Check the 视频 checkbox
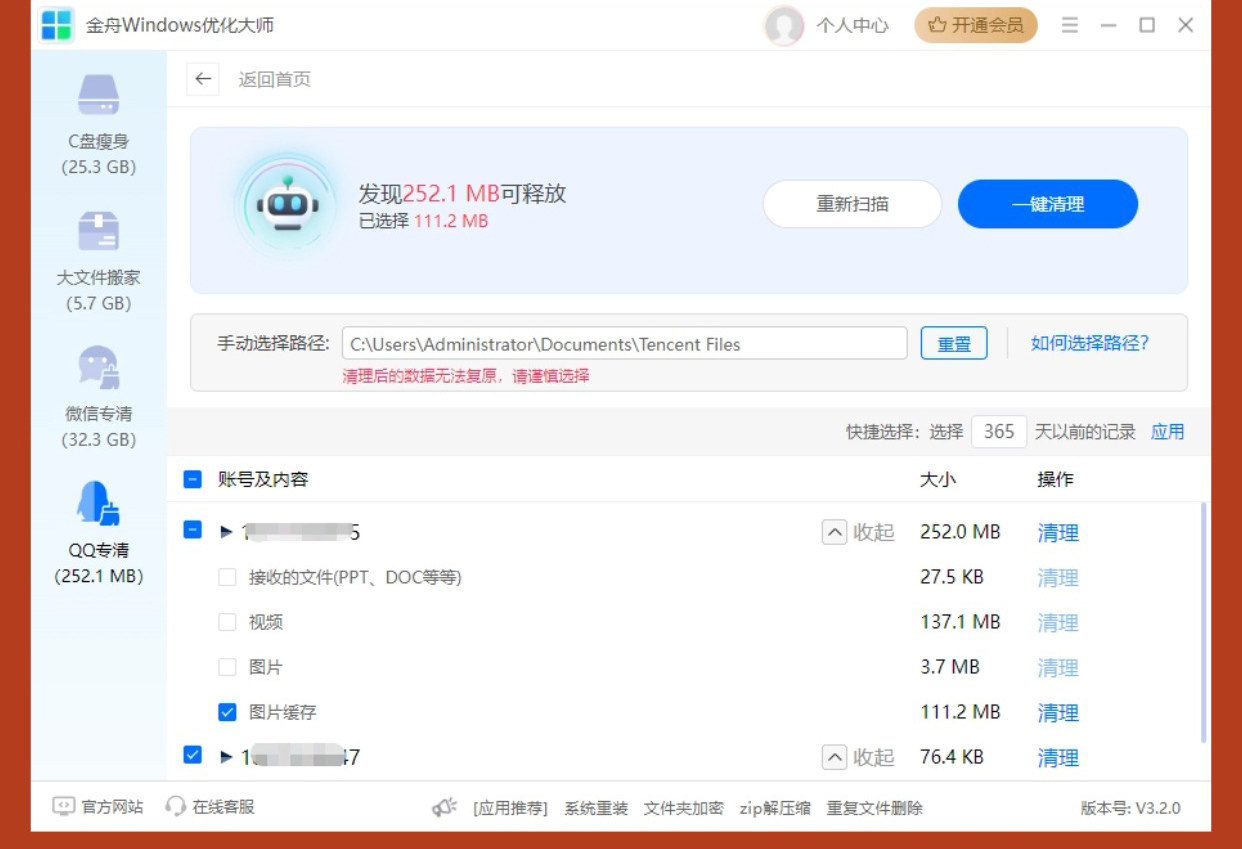This screenshot has width=1242, height=849. (227, 622)
